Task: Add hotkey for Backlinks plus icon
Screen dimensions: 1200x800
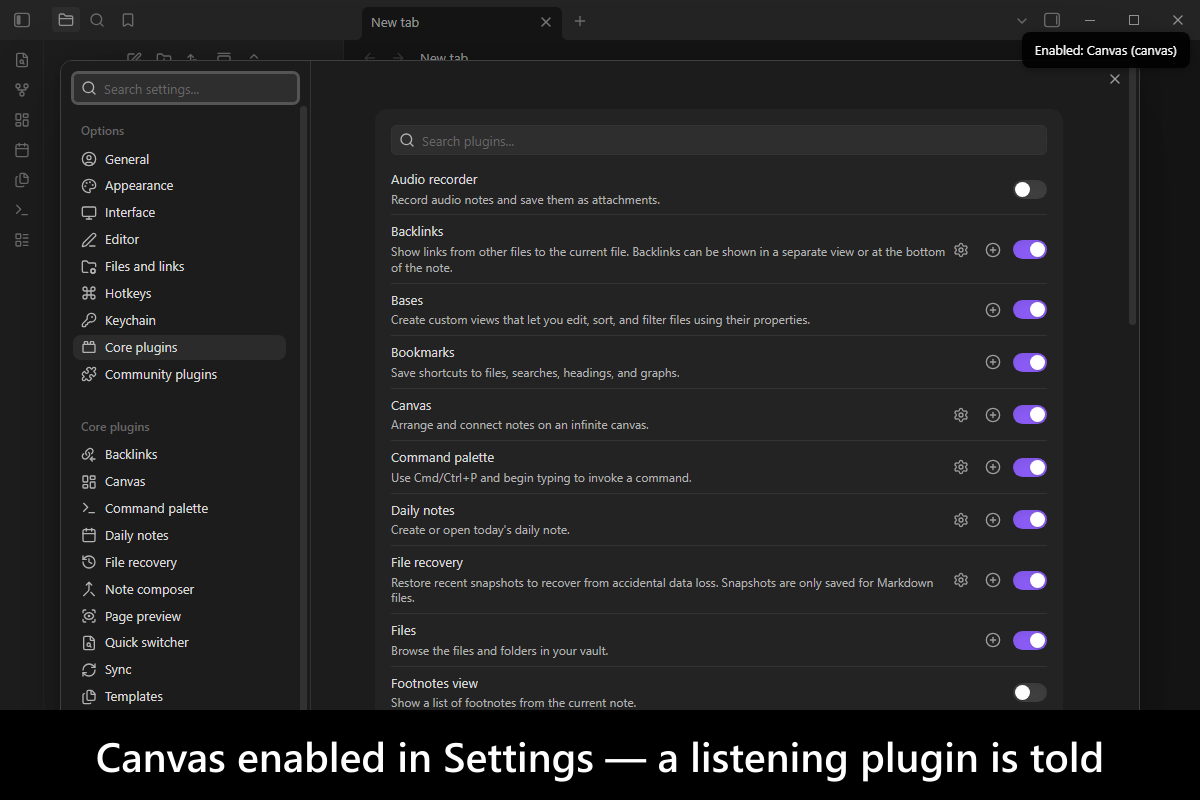Action: (x=993, y=250)
